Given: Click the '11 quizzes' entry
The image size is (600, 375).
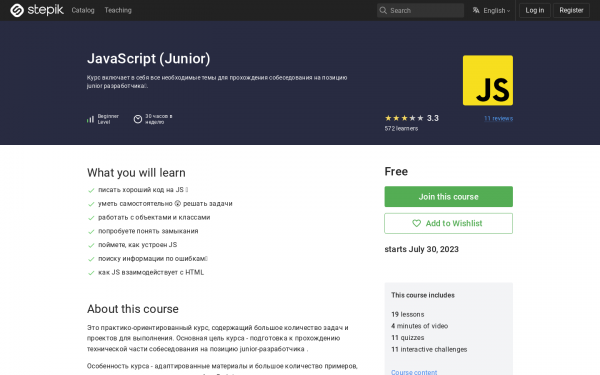Looking at the screenshot, I should [408, 338].
